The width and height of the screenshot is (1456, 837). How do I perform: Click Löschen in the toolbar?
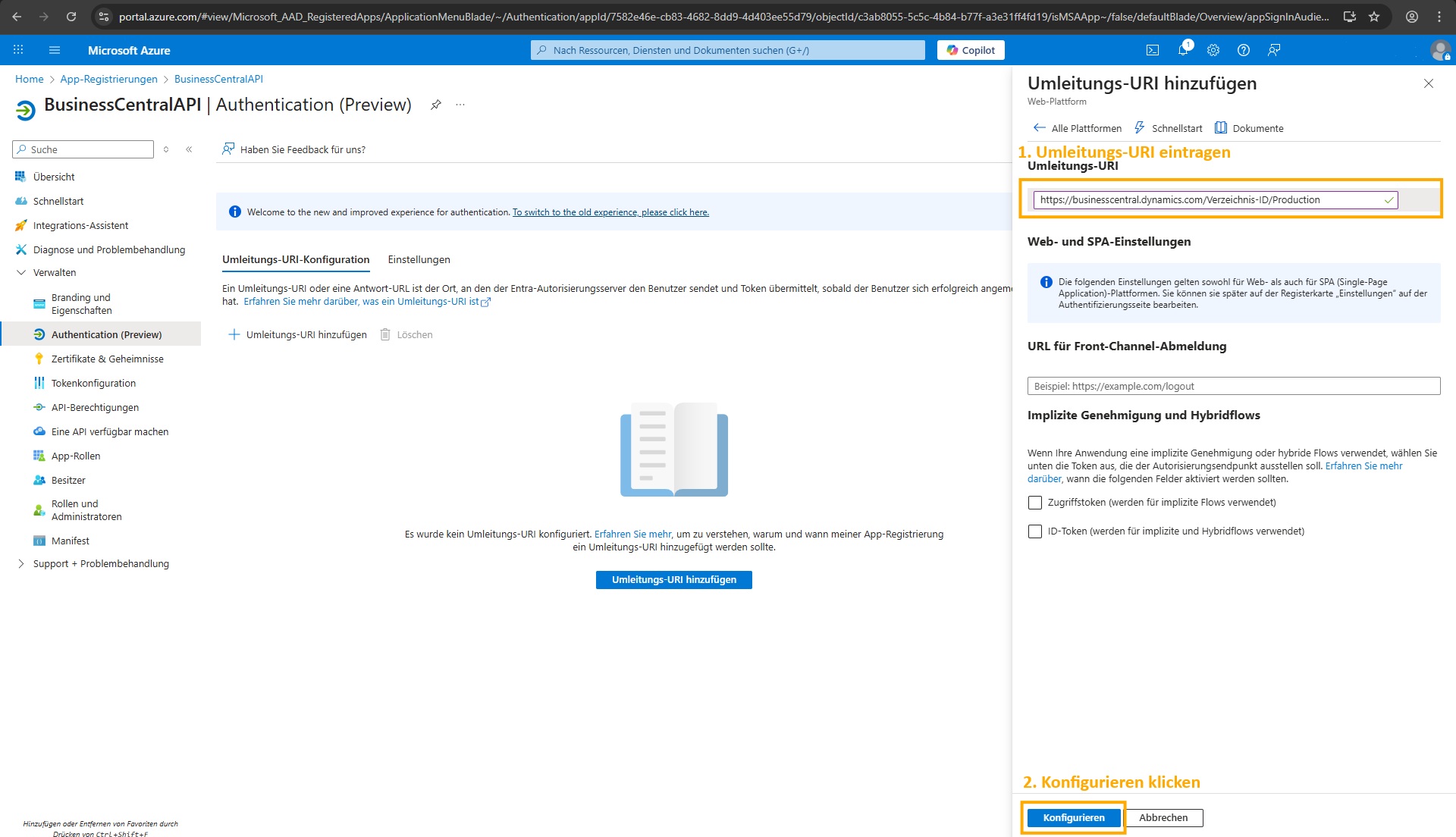point(406,334)
